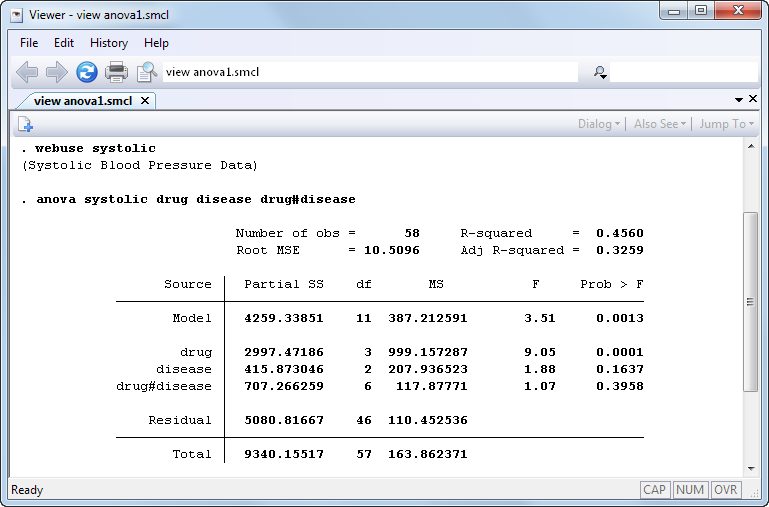Click the command address field
The width and height of the screenshot is (769, 507).
[370, 72]
